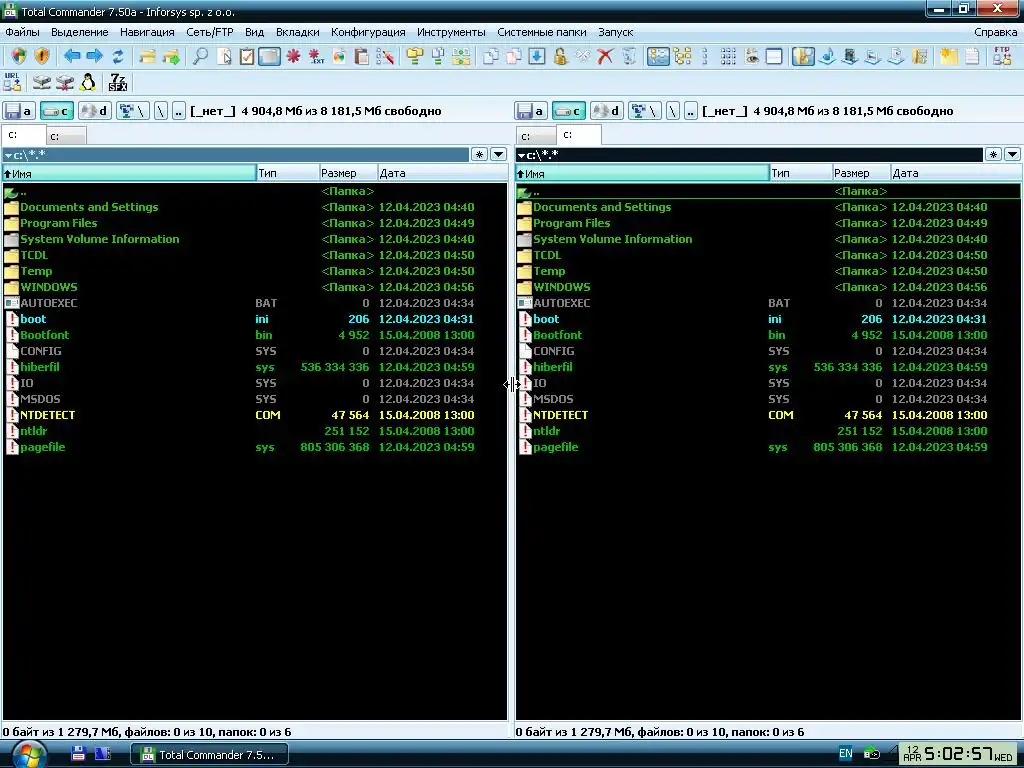Click the Linux penguin icon
This screenshot has height=768, width=1024.
point(88,82)
